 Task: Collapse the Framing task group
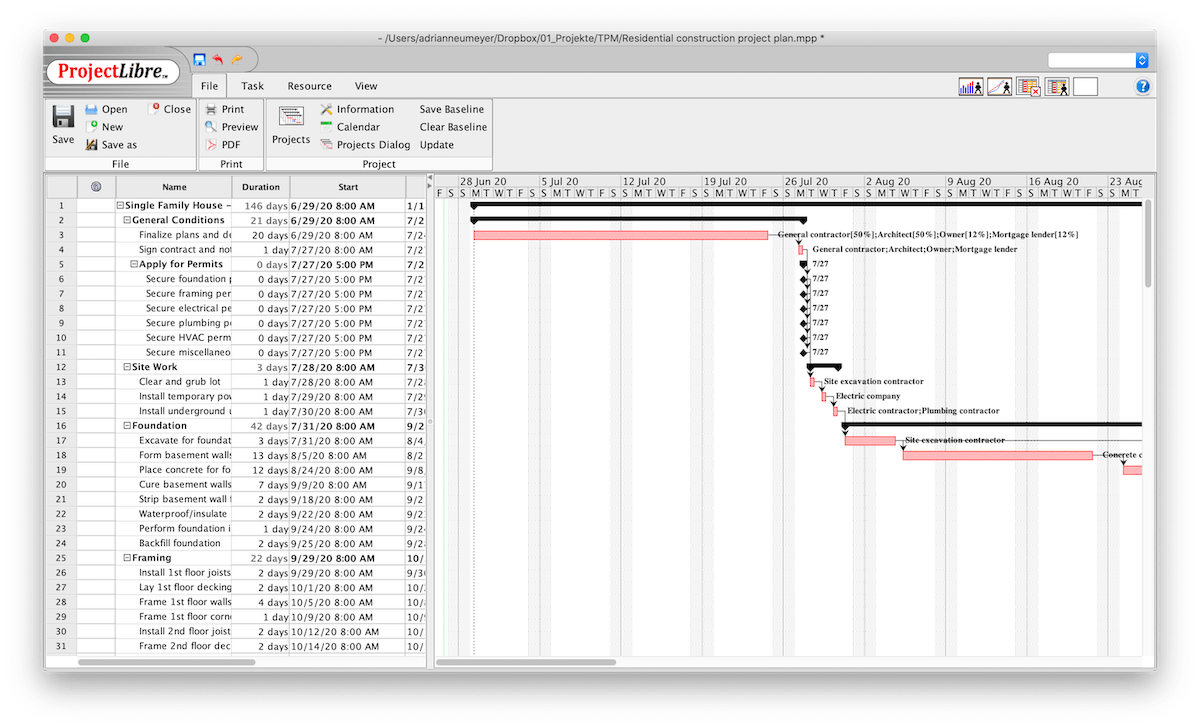tap(127, 558)
